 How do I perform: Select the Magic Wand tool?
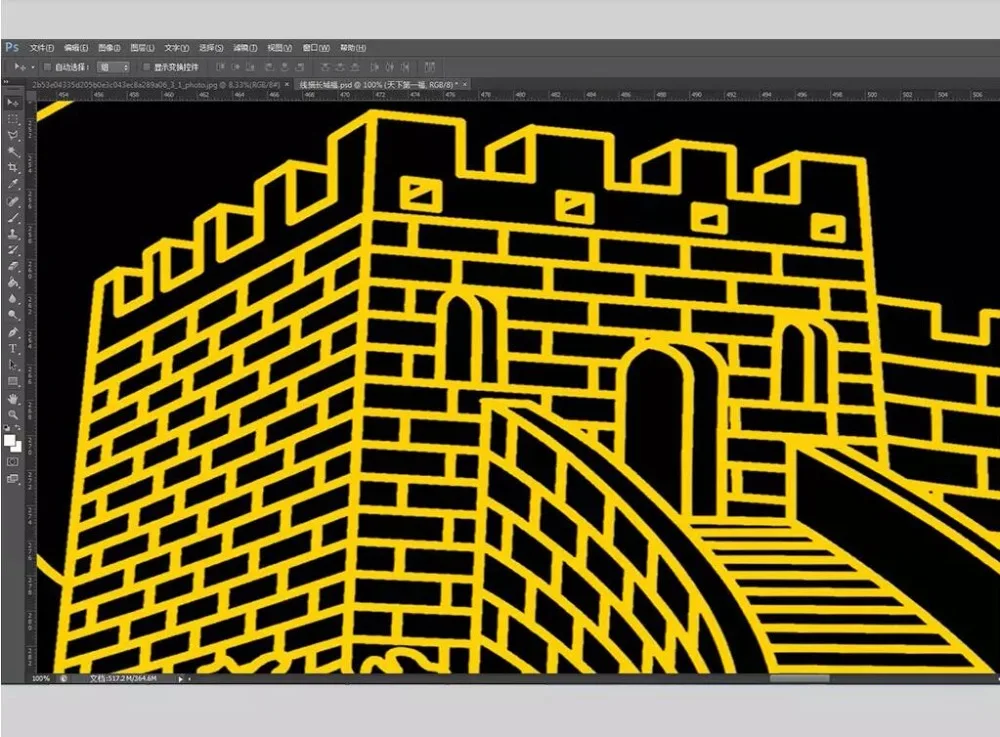(13, 152)
